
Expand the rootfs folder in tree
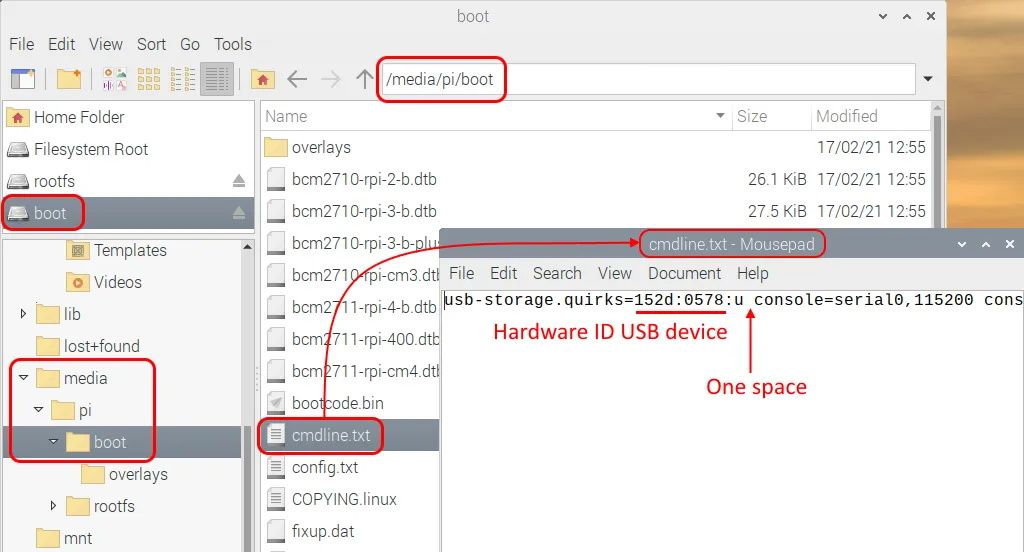pyautogui.click(x=54, y=506)
